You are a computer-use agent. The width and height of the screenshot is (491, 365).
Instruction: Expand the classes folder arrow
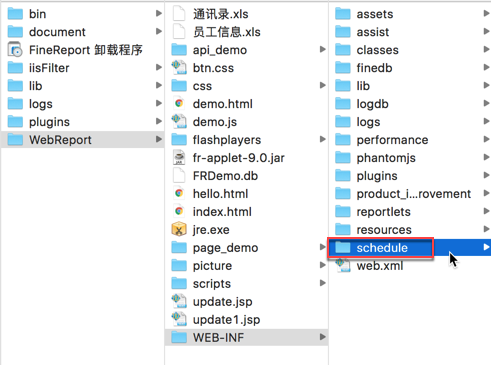point(486,49)
